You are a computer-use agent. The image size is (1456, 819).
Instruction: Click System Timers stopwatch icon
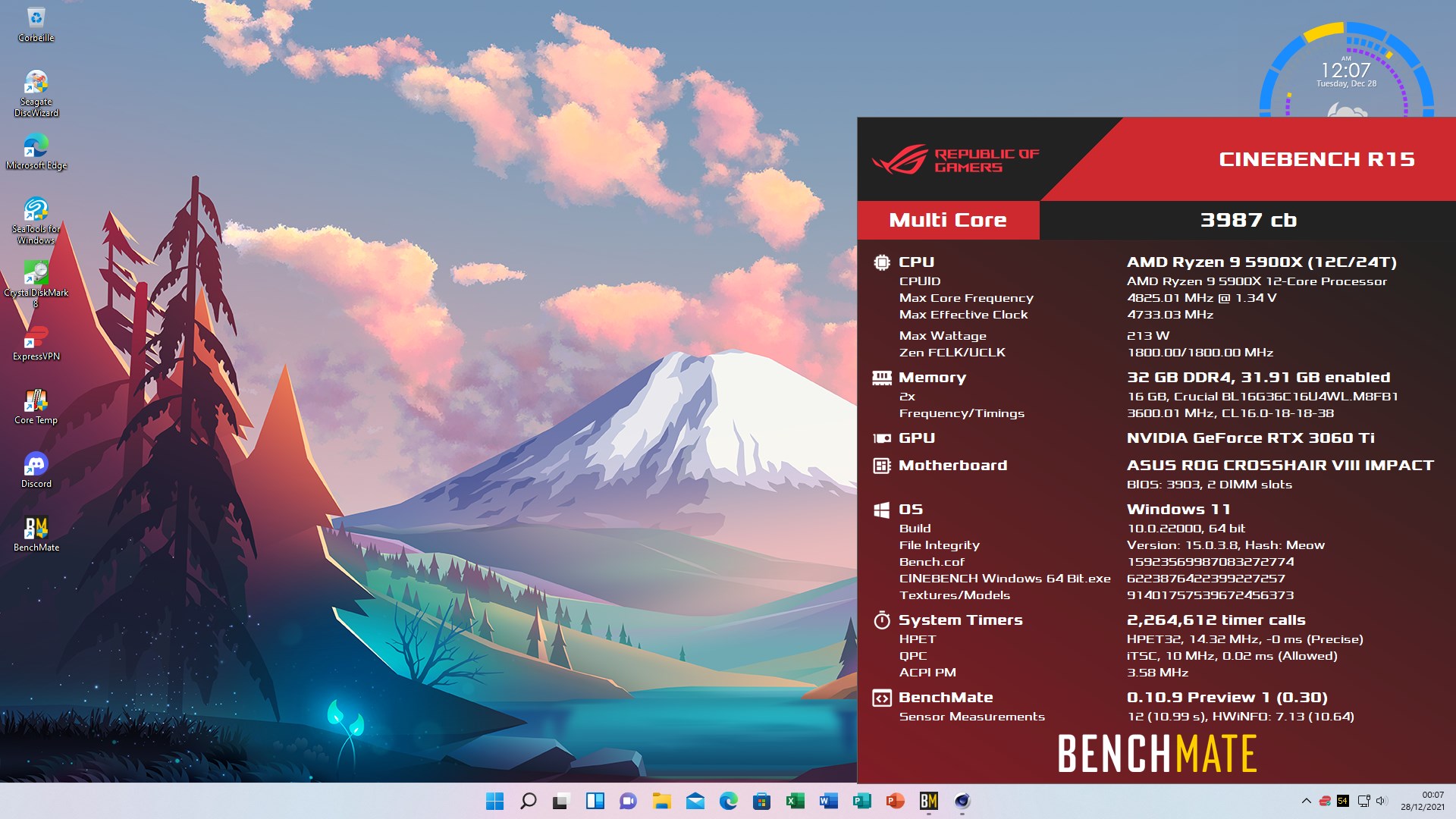point(881,620)
